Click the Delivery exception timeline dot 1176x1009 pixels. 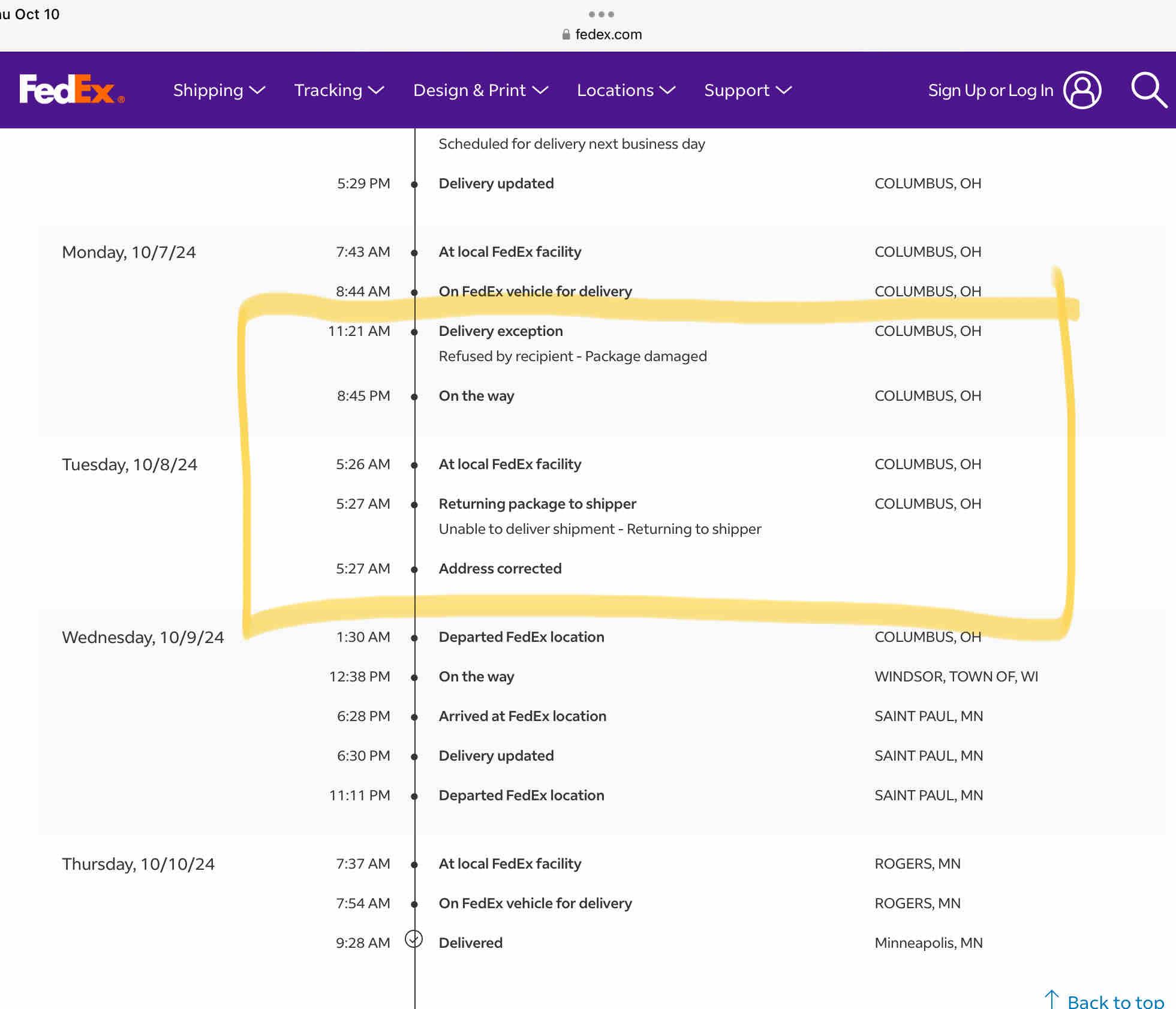[414, 332]
